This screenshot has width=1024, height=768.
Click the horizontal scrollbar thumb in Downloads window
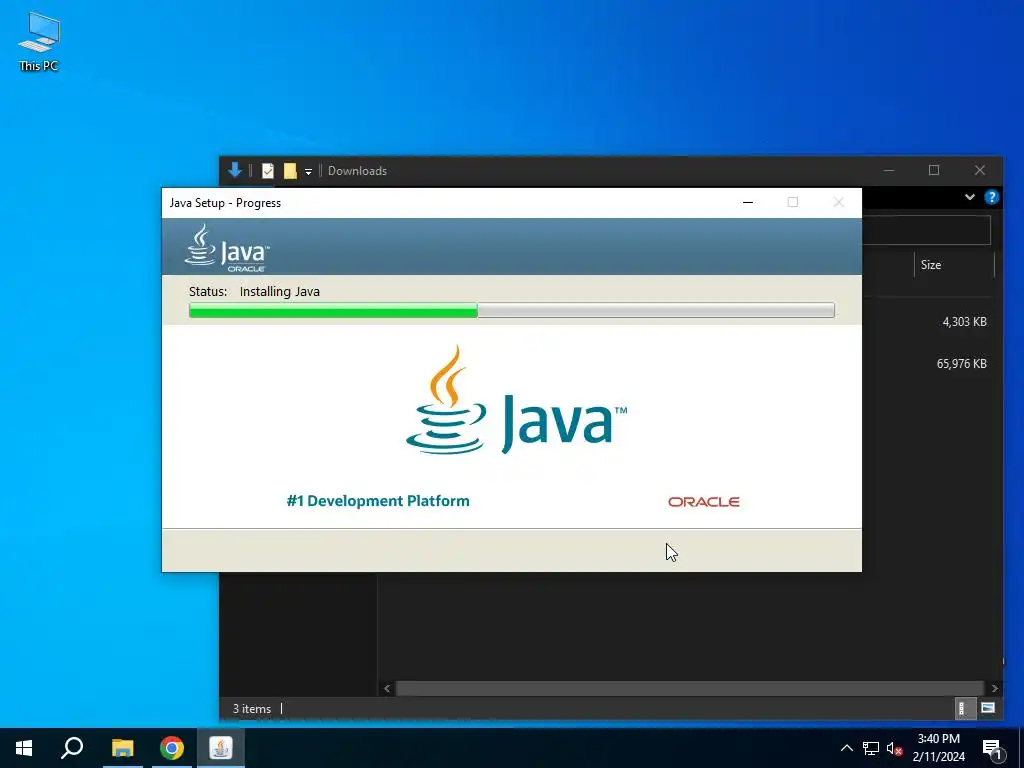pyautogui.click(x=690, y=688)
